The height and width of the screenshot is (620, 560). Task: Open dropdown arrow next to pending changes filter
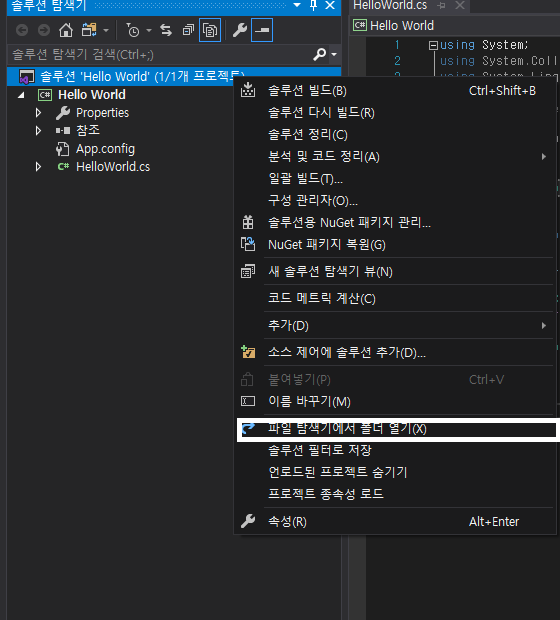tap(149, 30)
